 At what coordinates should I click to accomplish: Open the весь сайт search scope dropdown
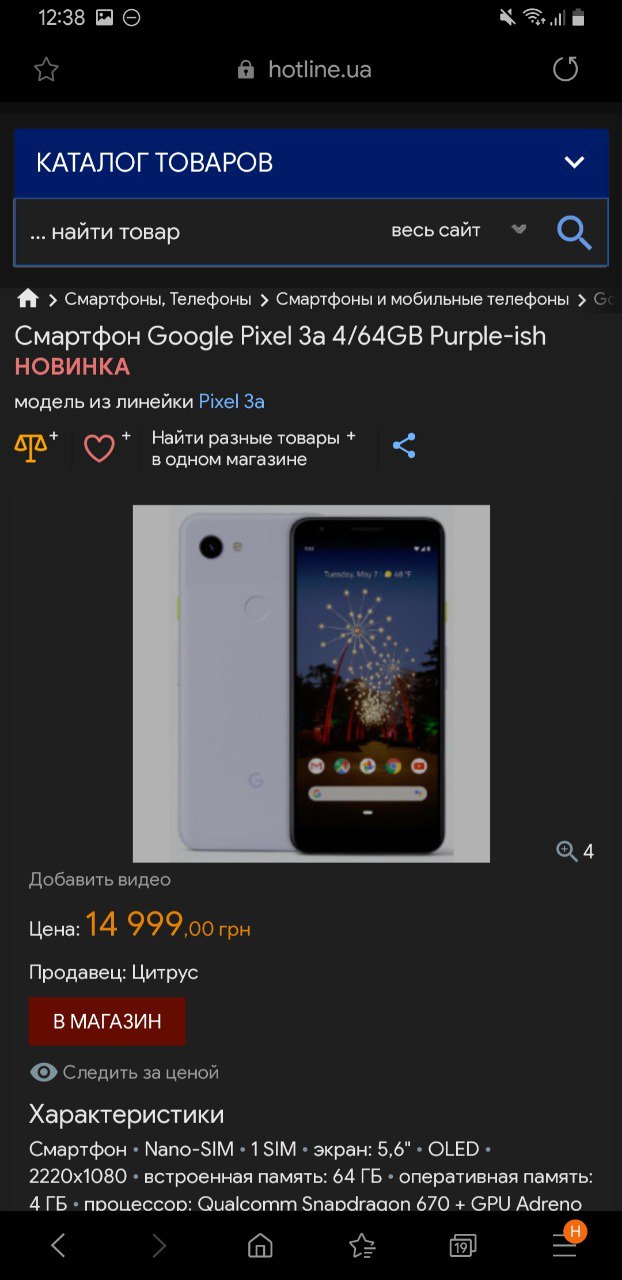pos(459,230)
